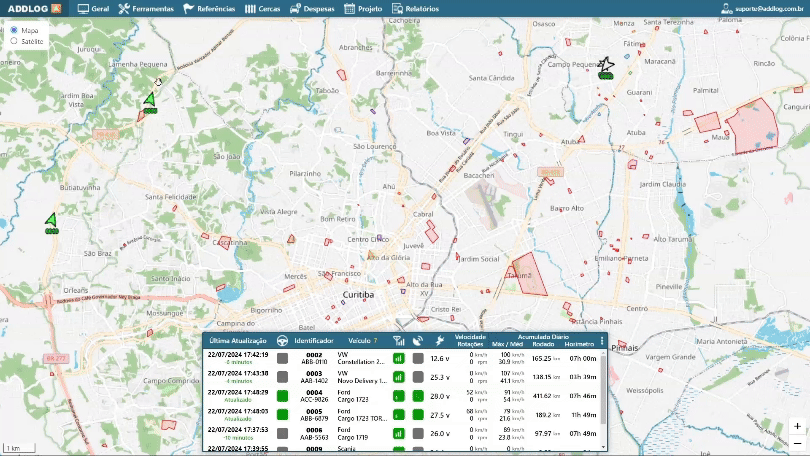Open the table column options kebab menu
Image resolution: width=810 pixels, height=456 pixels.
pos(601,341)
